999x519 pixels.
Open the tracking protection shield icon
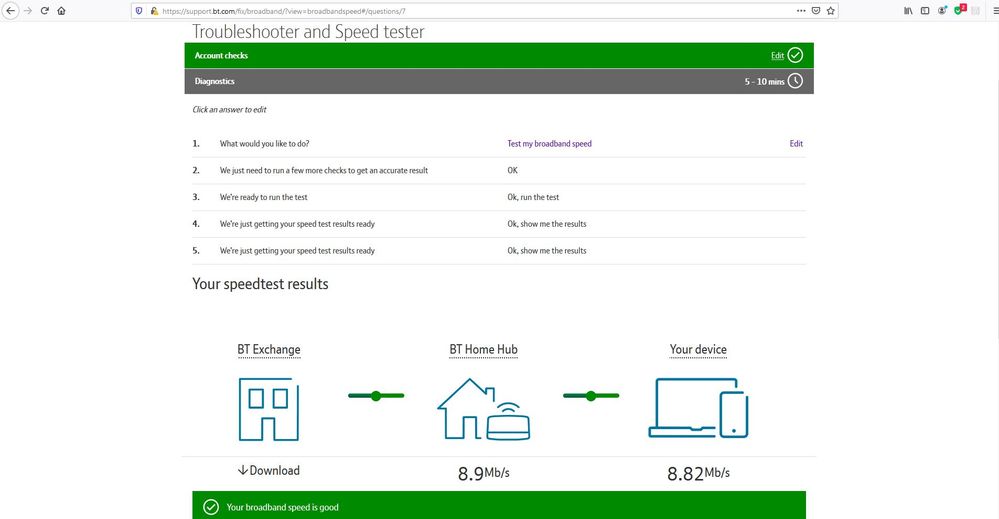[139, 10]
